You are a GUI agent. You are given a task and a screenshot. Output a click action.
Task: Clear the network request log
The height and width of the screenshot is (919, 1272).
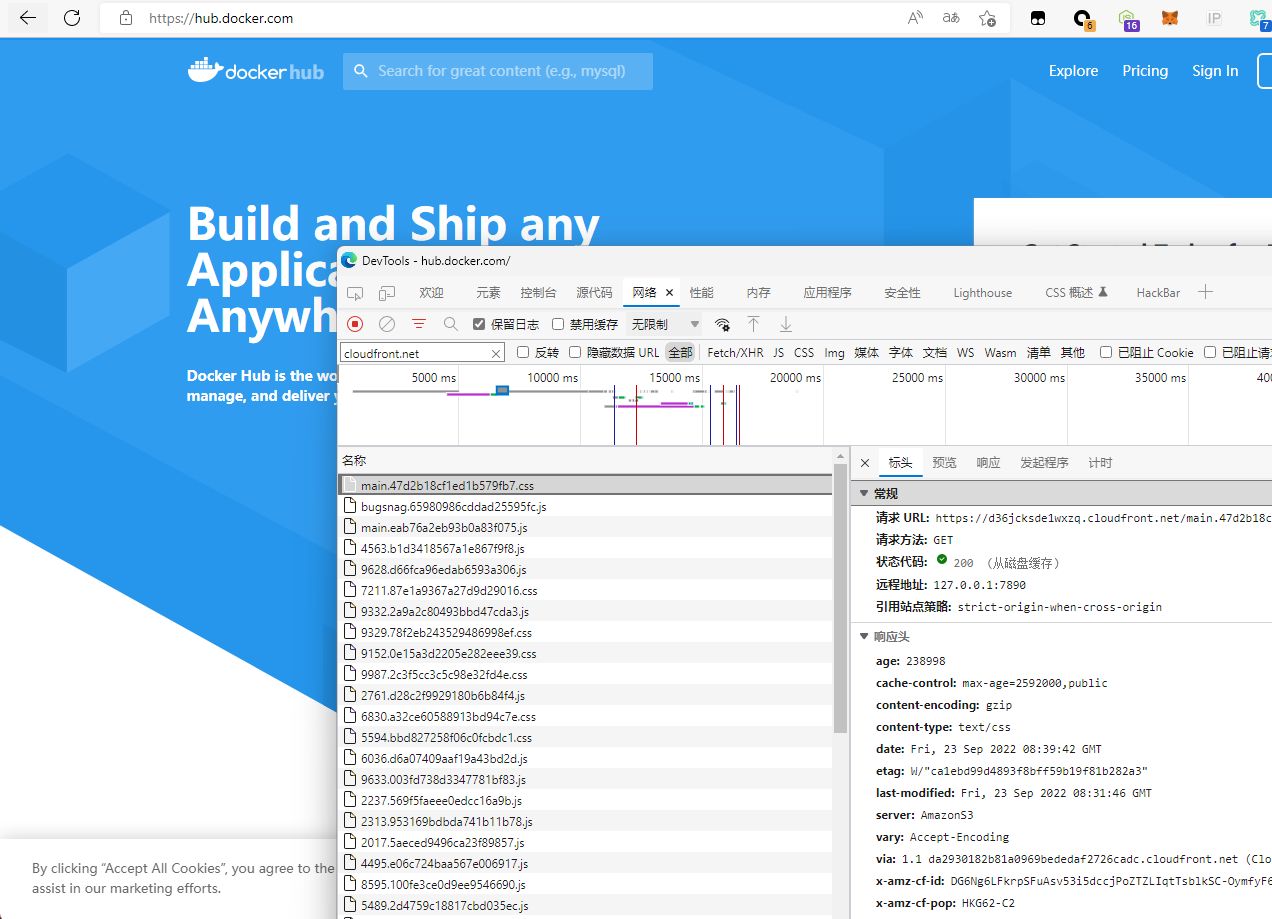pos(387,324)
